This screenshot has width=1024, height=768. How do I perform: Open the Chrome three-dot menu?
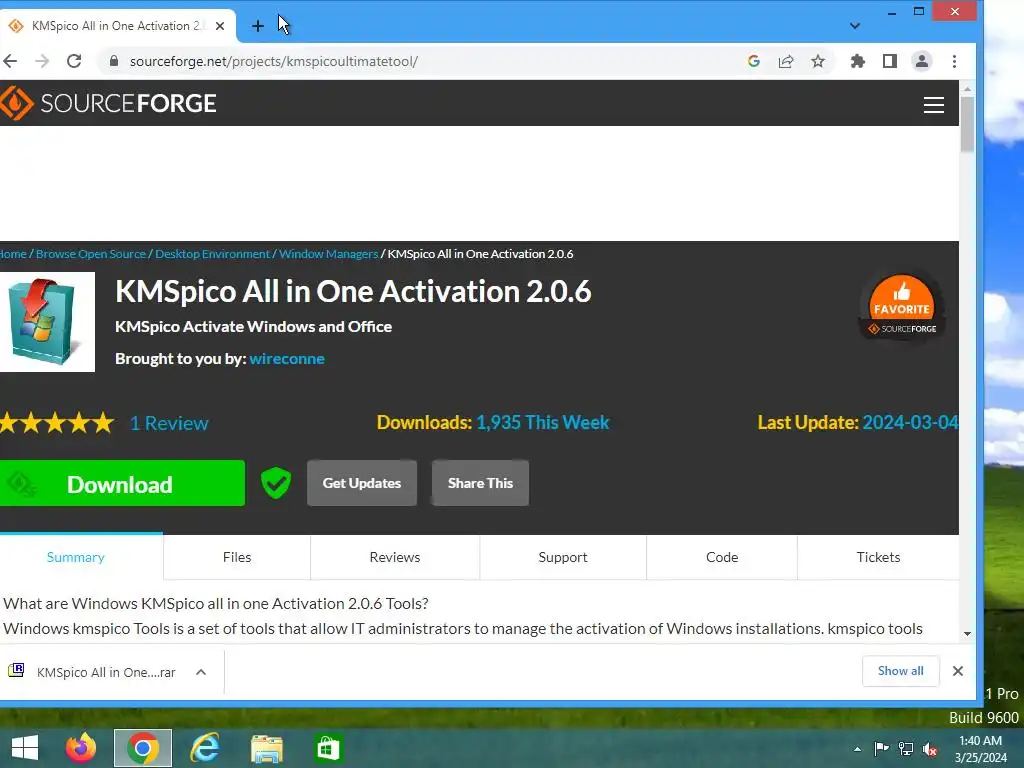[954, 61]
